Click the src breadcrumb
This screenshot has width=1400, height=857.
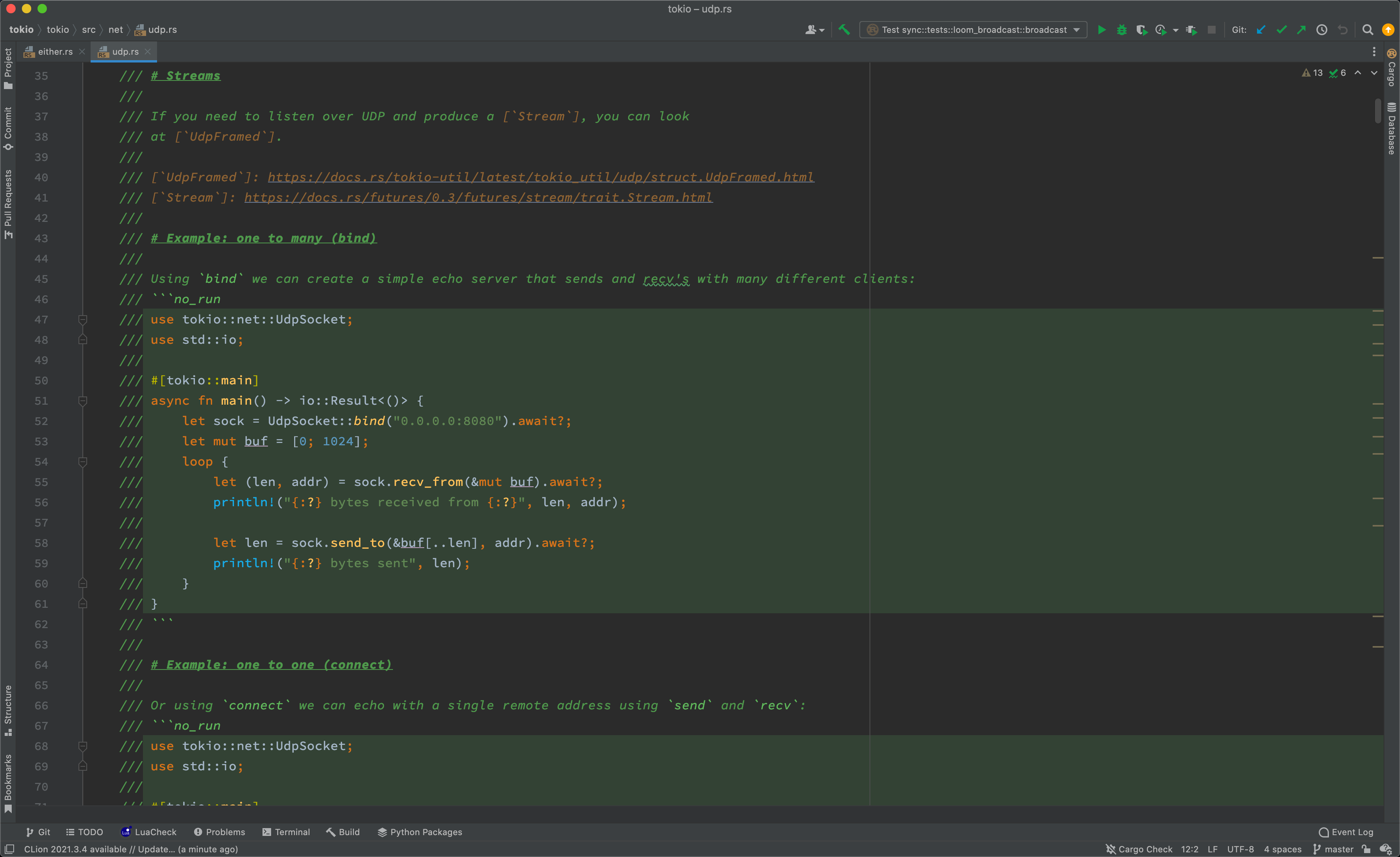click(89, 30)
